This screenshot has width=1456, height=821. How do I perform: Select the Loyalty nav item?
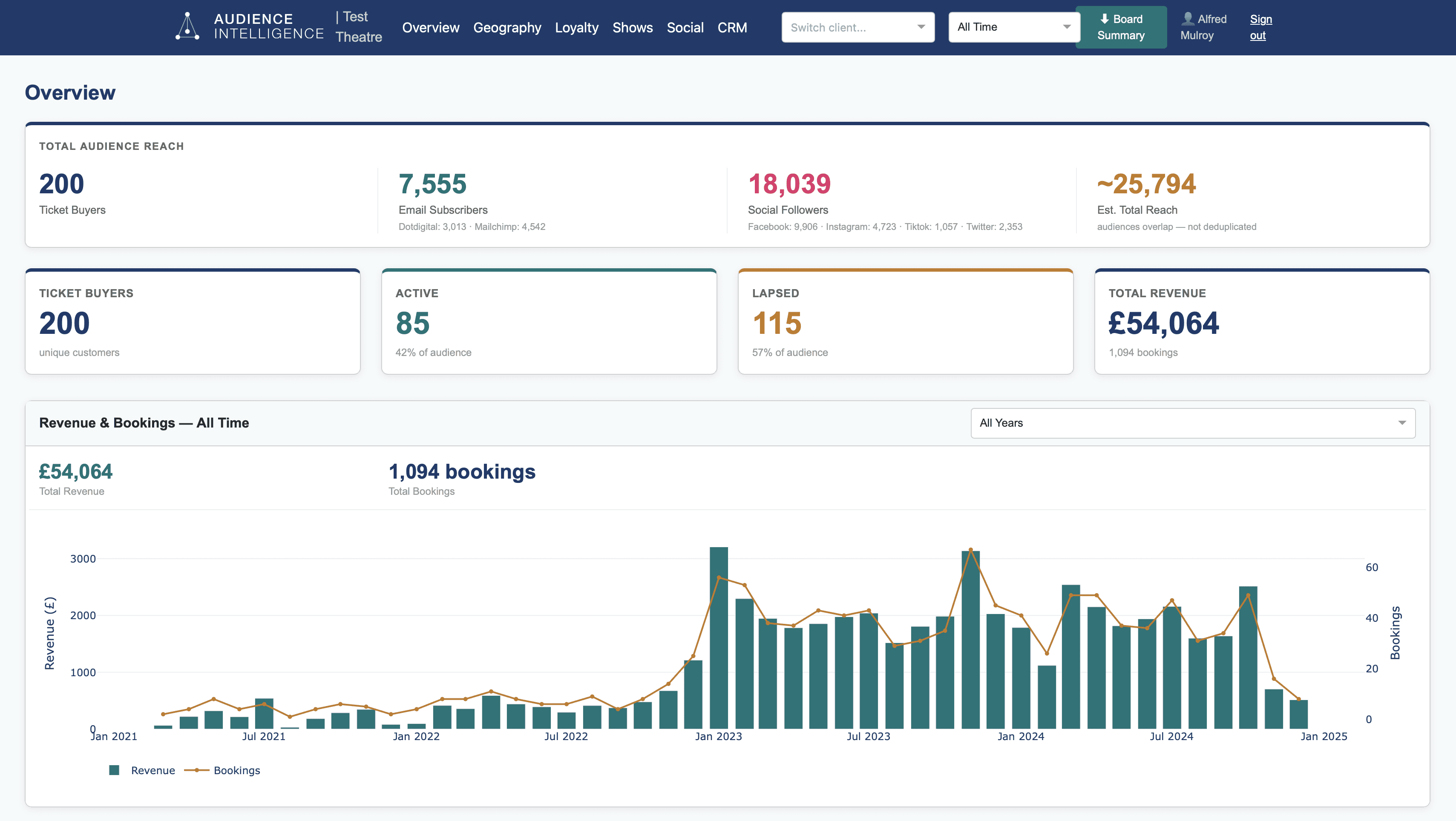click(x=576, y=27)
